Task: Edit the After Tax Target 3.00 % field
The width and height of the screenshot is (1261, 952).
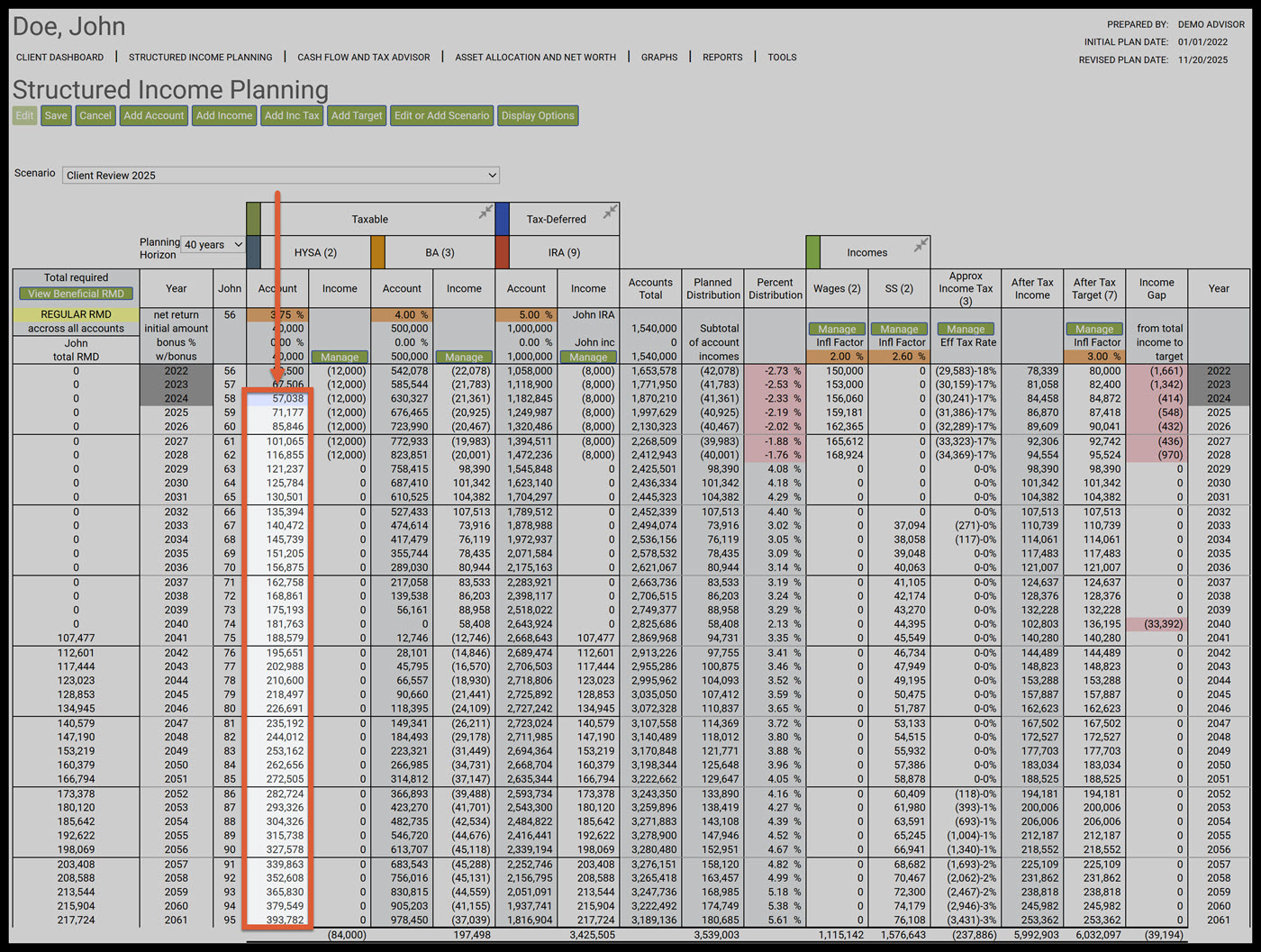Action: pyautogui.click(x=1094, y=358)
